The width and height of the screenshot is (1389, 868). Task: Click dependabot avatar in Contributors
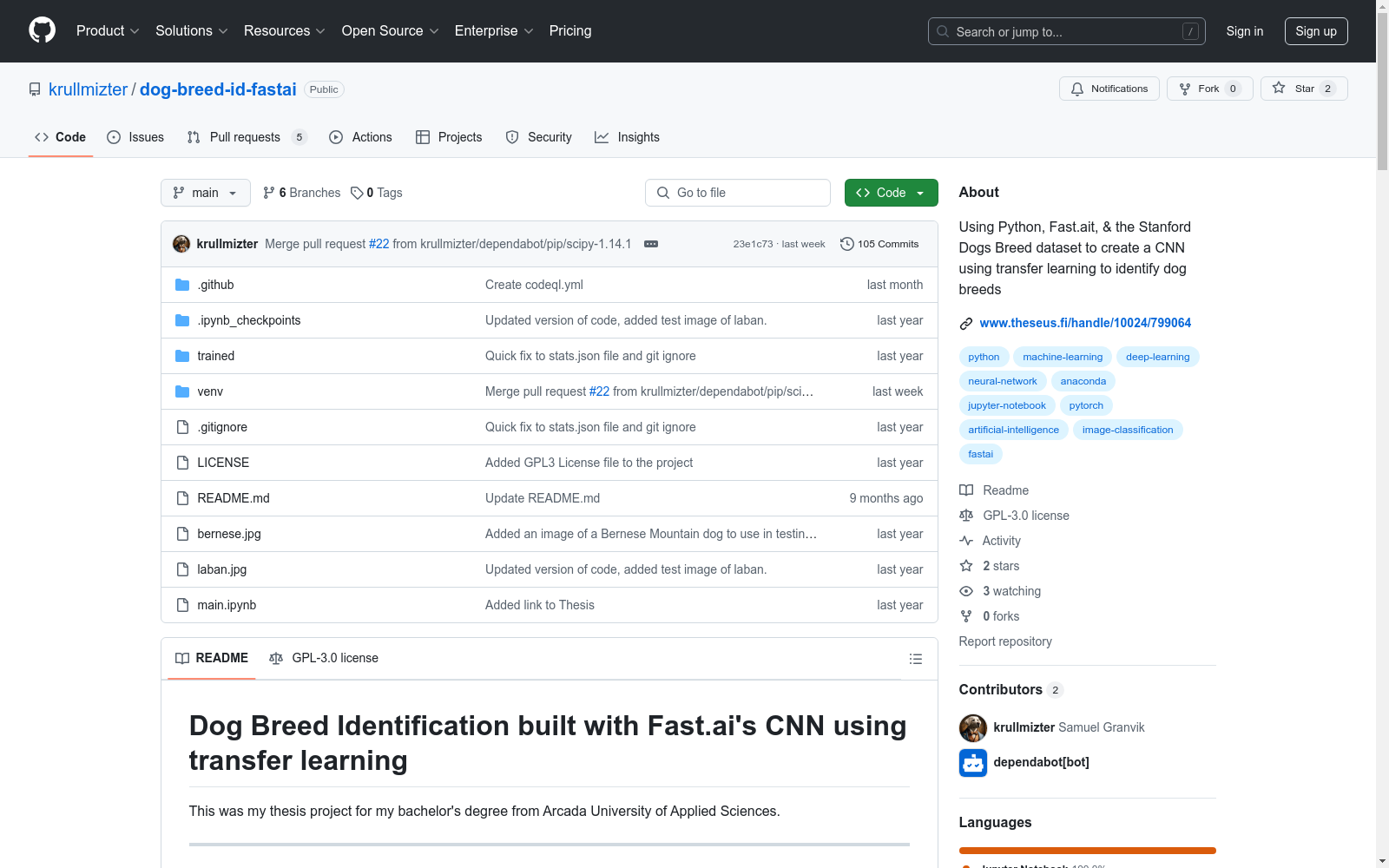(973, 763)
